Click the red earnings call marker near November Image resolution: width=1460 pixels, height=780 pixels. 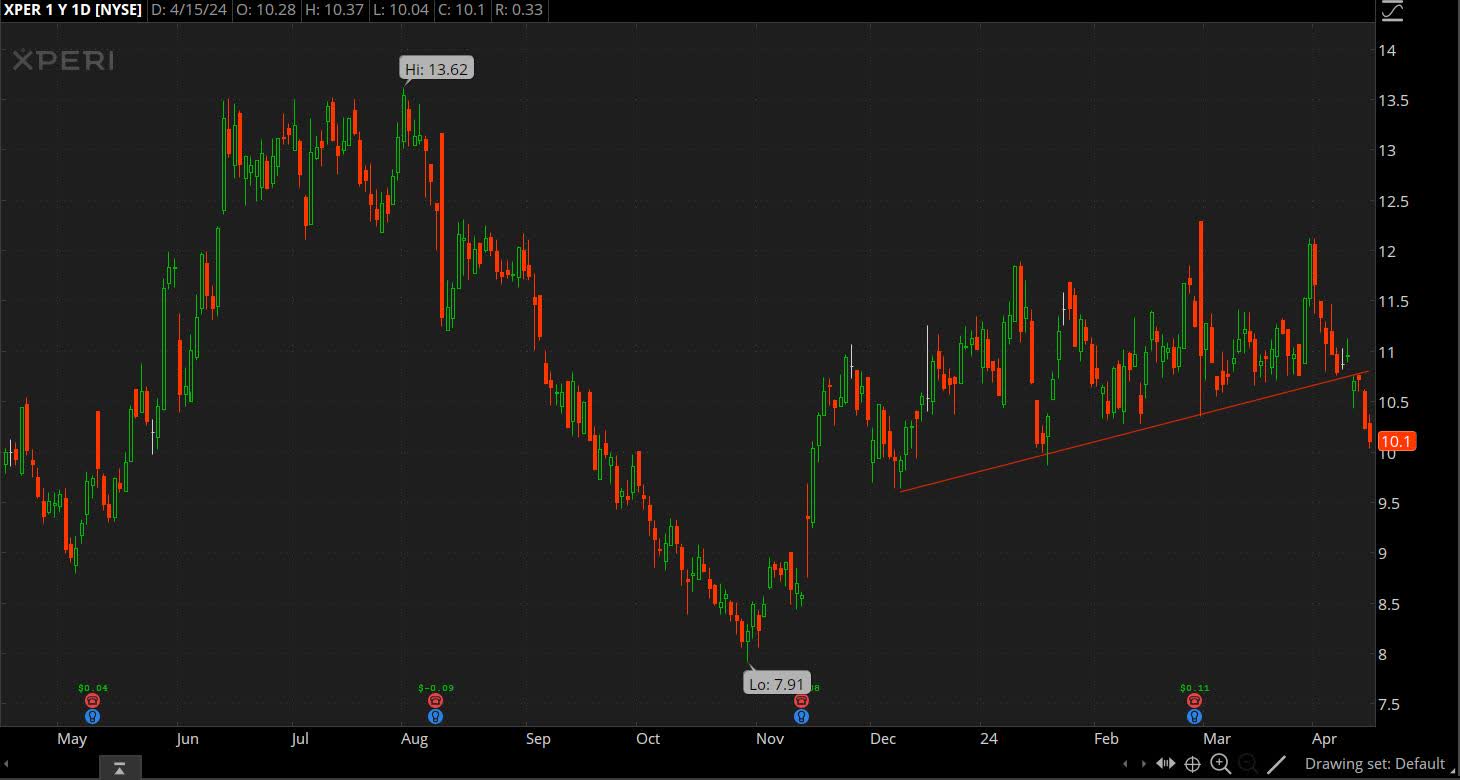click(800, 700)
